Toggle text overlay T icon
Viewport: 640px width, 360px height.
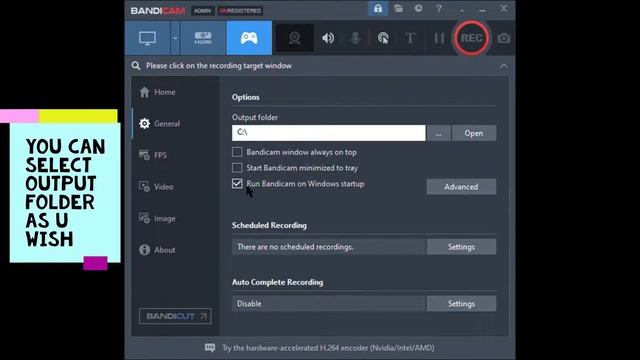[410, 38]
